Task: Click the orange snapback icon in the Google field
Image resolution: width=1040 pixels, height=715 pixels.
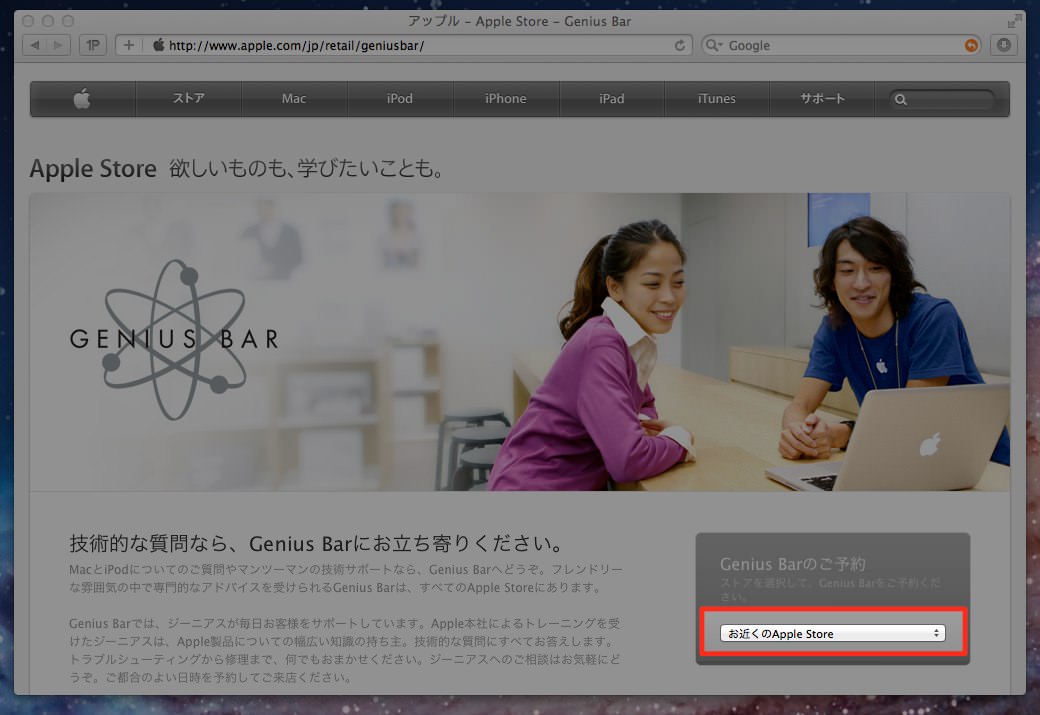Action: [971, 45]
